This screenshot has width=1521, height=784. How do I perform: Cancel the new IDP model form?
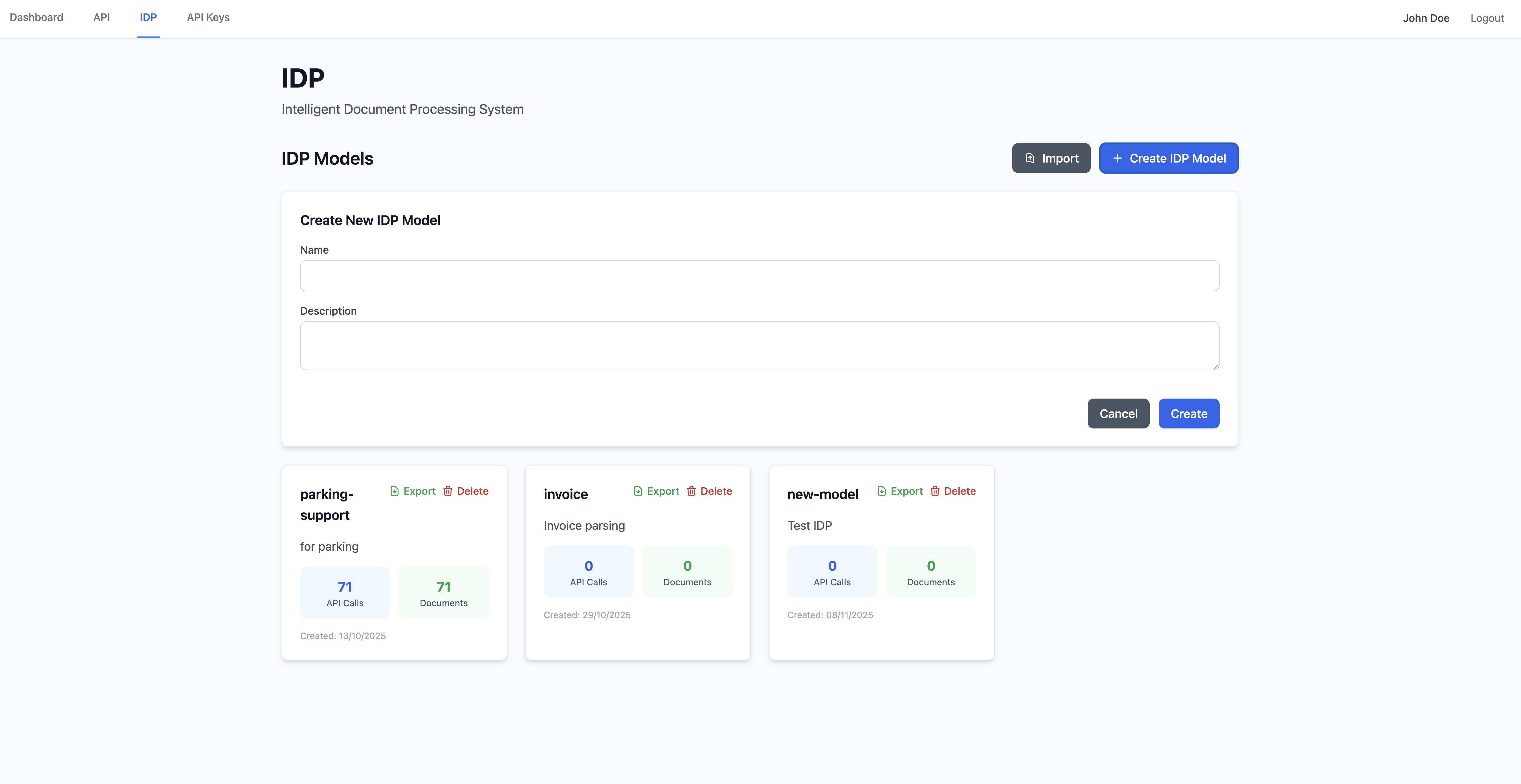[1118, 414]
